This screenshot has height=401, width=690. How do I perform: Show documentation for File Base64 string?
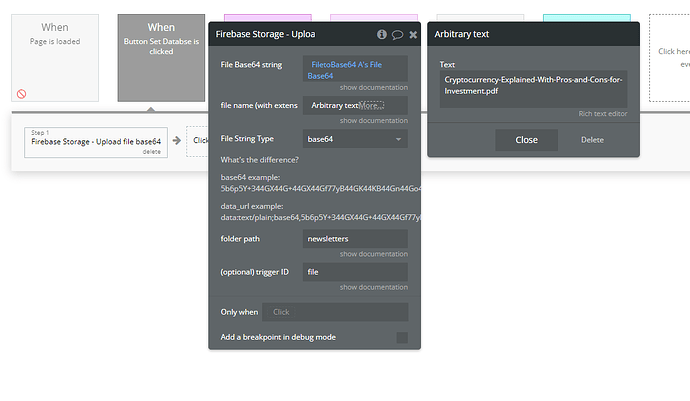click(374, 88)
